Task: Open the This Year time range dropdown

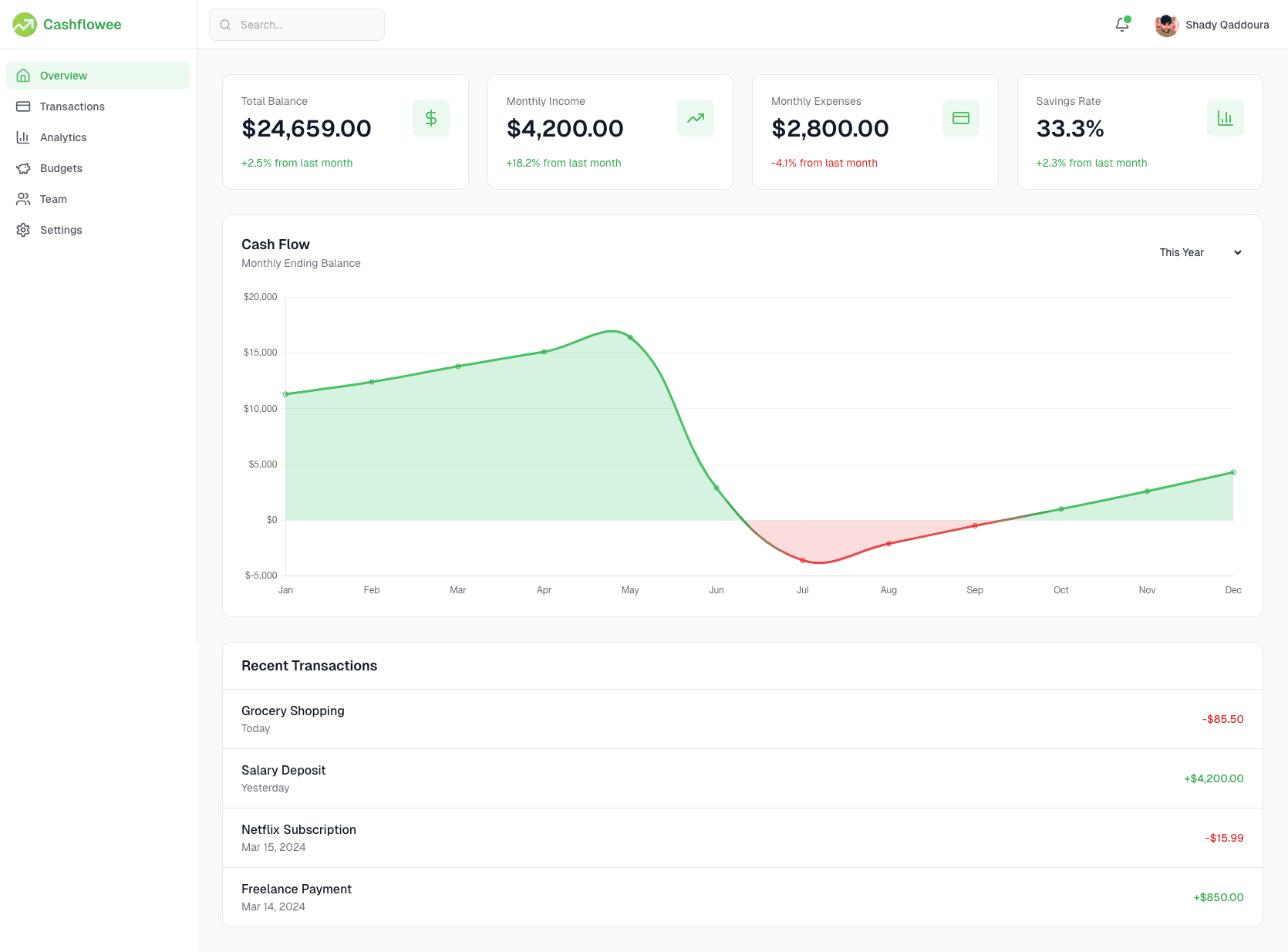Action: click(x=1199, y=252)
